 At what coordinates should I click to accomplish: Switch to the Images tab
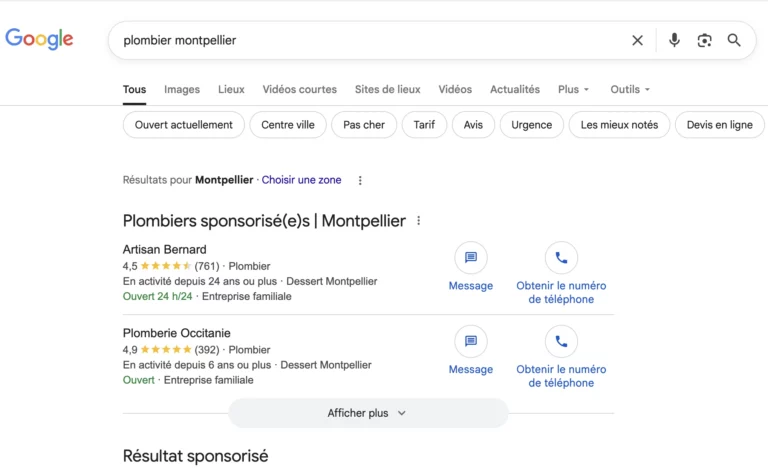pyautogui.click(x=182, y=89)
